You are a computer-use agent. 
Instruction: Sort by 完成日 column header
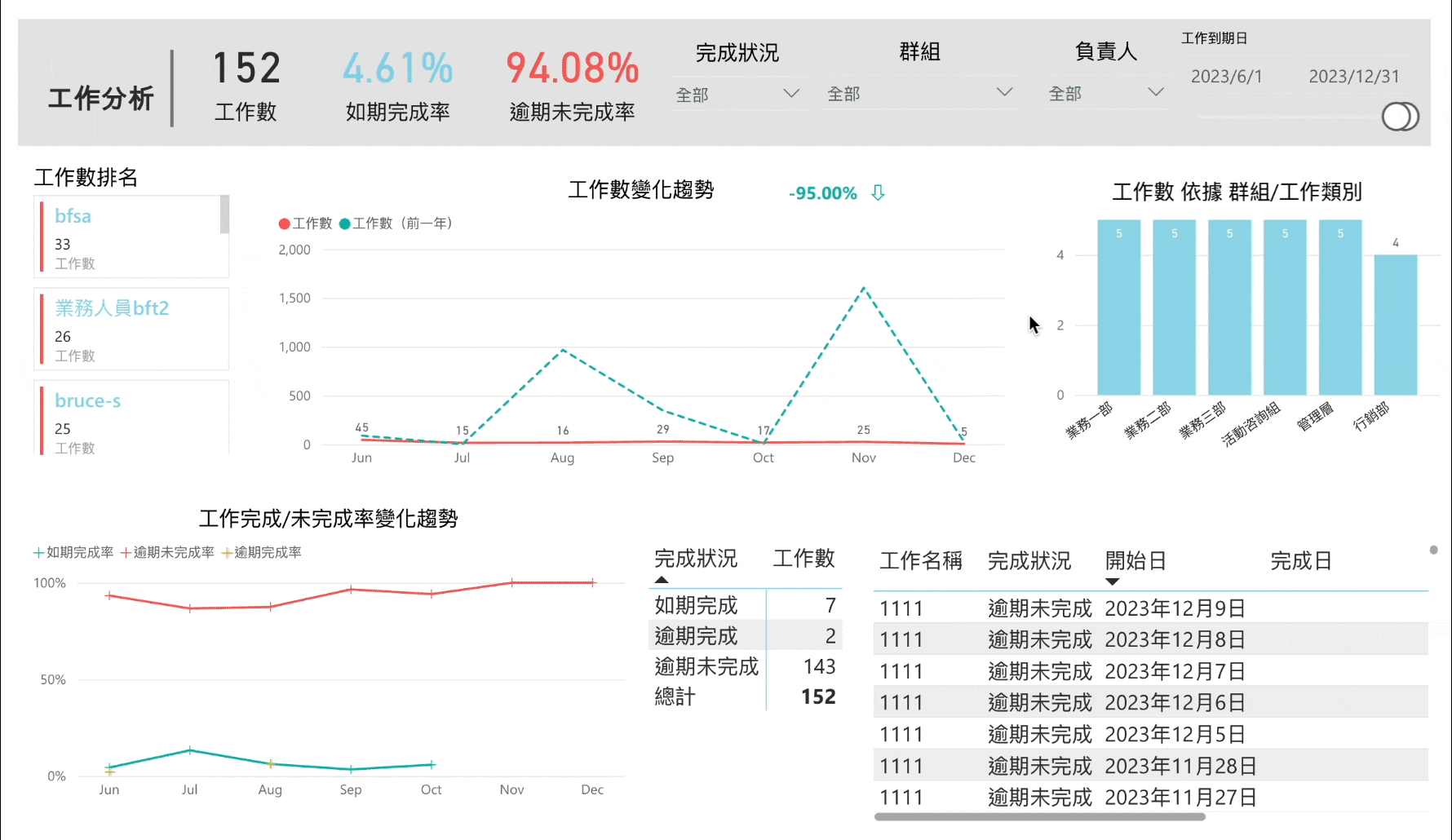click(1301, 561)
